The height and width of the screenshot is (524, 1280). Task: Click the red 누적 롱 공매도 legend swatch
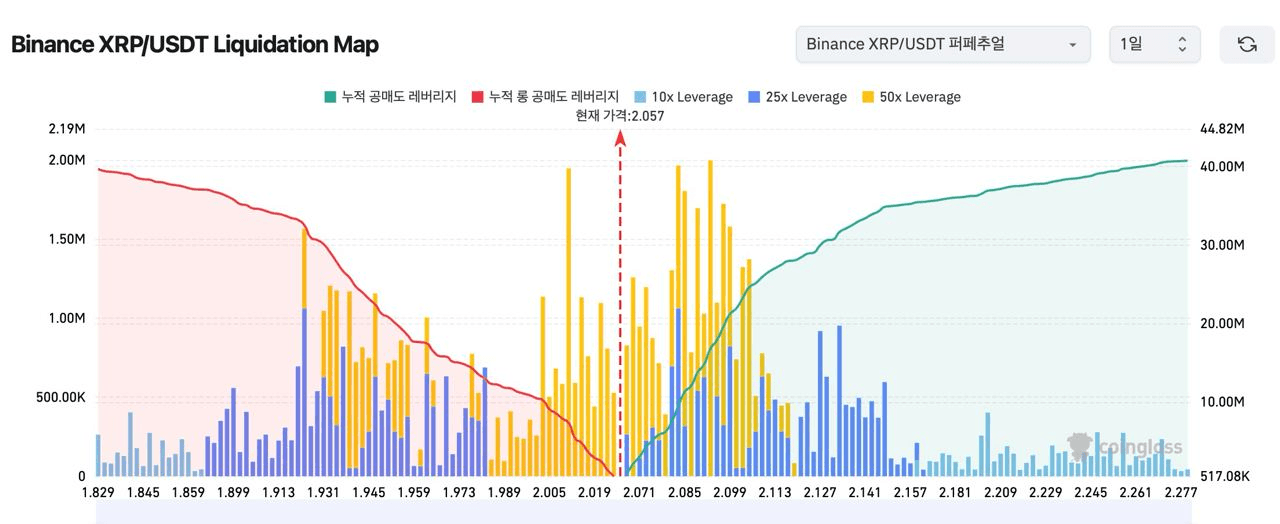(x=477, y=97)
